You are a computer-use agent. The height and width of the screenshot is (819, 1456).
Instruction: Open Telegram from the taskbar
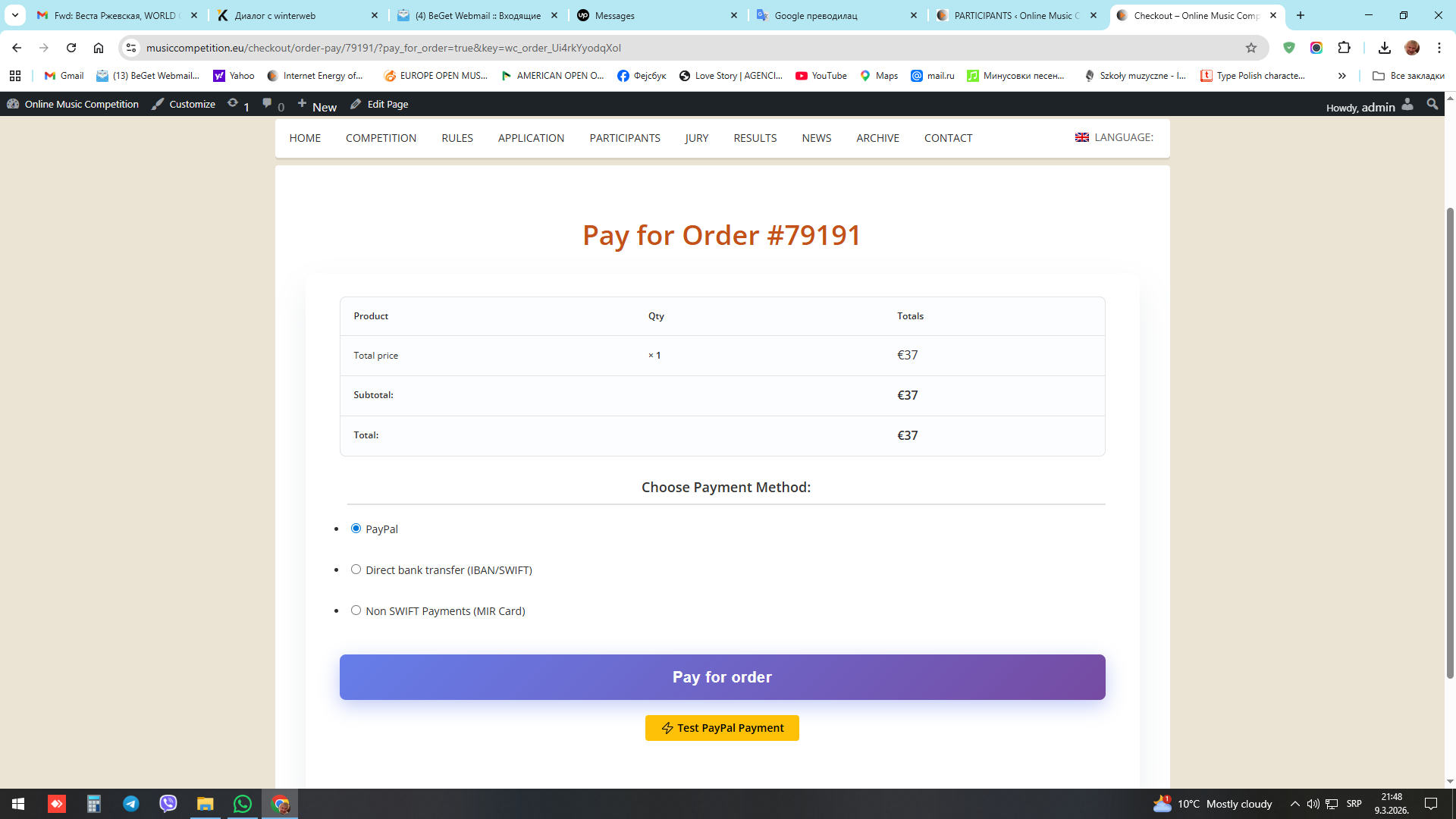pyautogui.click(x=130, y=804)
